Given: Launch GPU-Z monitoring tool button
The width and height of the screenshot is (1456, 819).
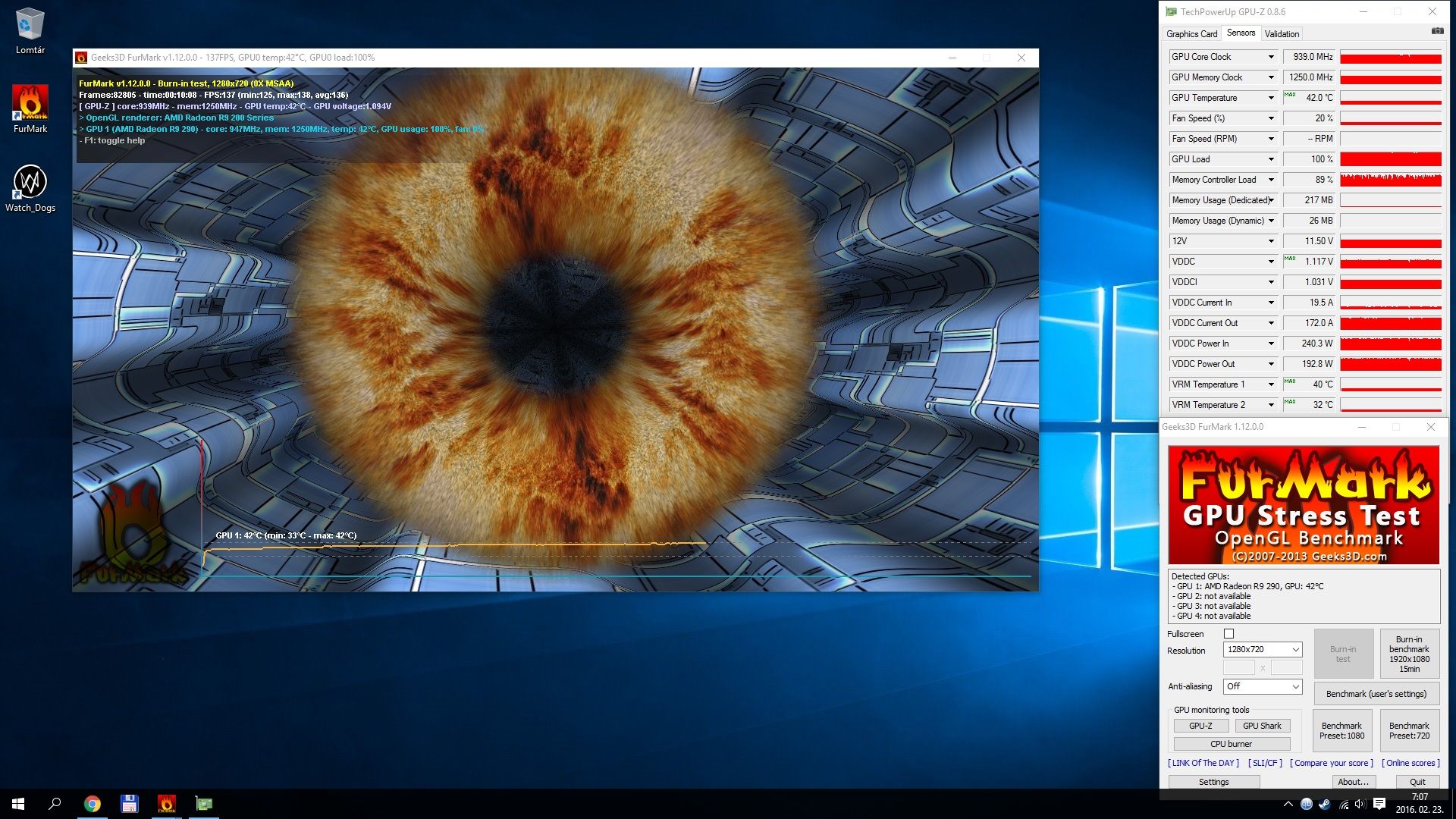Looking at the screenshot, I should (x=1200, y=726).
